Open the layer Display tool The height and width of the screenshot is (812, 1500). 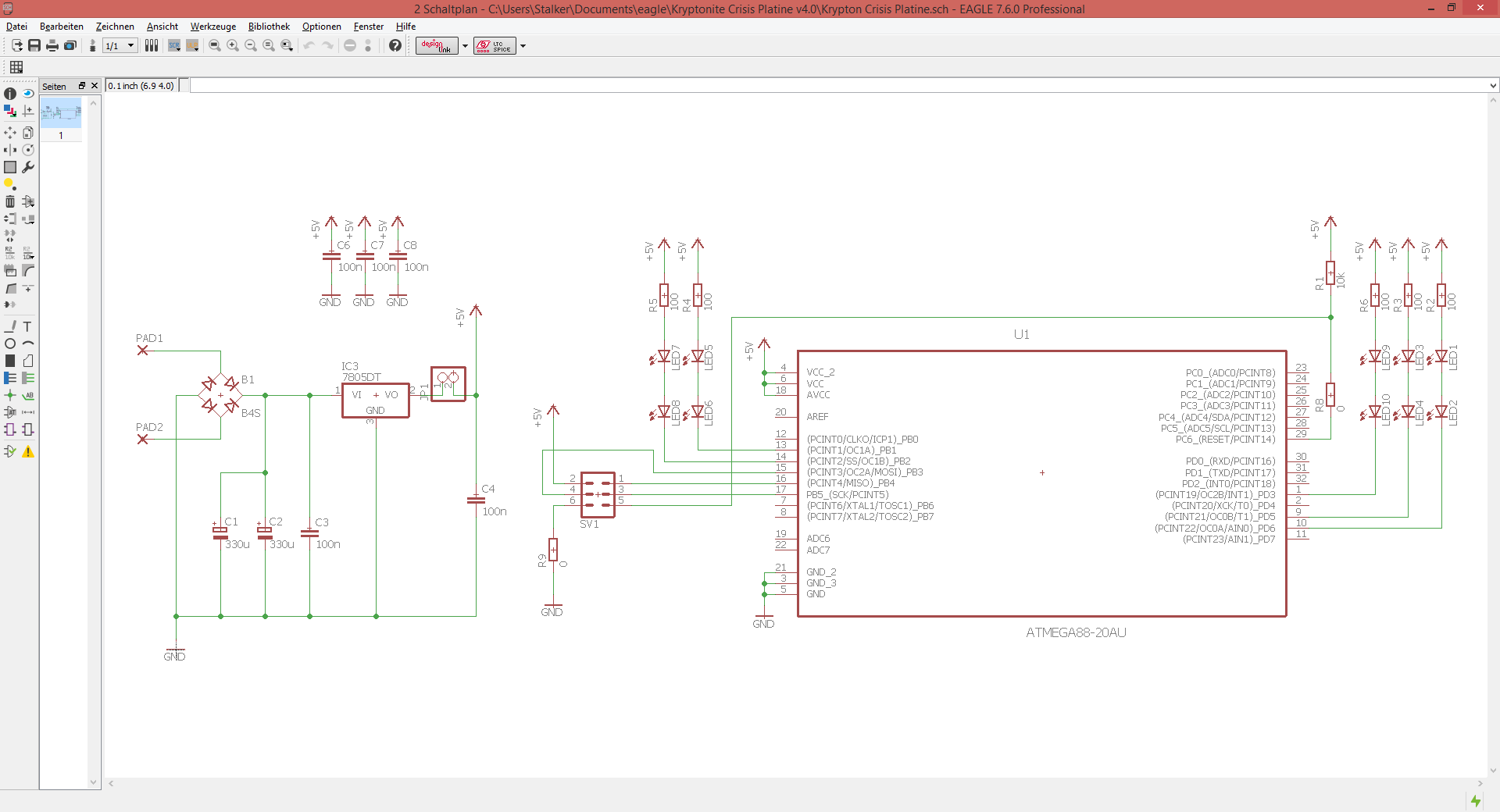(10, 111)
